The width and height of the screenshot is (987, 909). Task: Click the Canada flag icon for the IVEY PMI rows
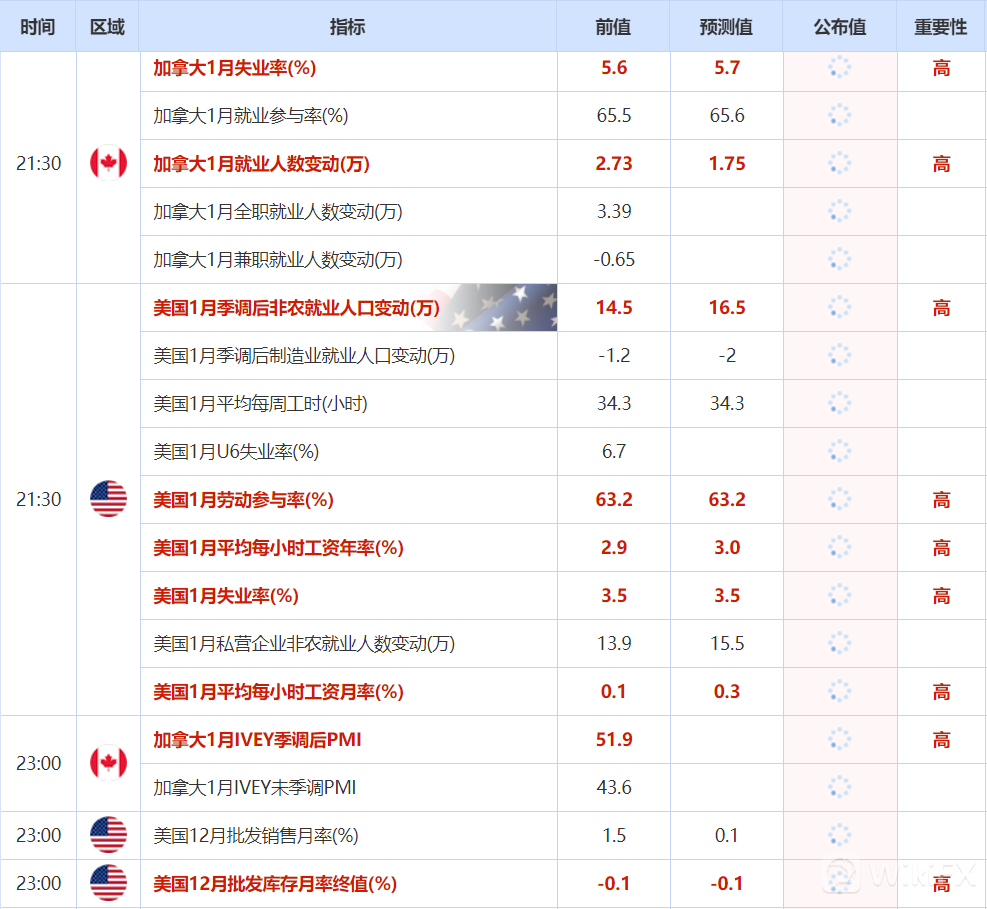pos(106,763)
